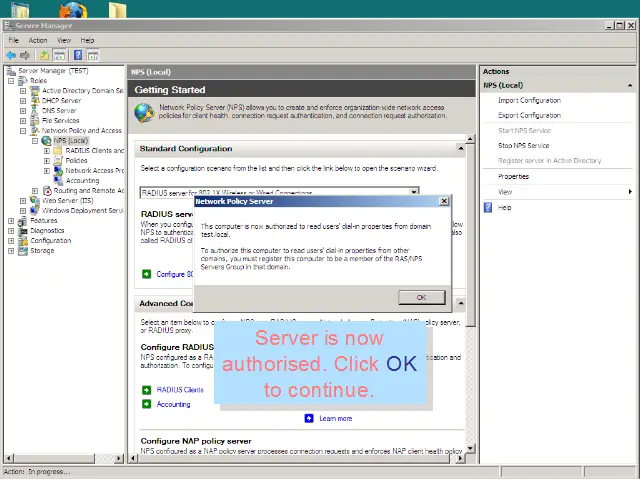Screen dimensions: 640x480
Task: Select Server Manager (TEST) root node
Action: pos(53,71)
